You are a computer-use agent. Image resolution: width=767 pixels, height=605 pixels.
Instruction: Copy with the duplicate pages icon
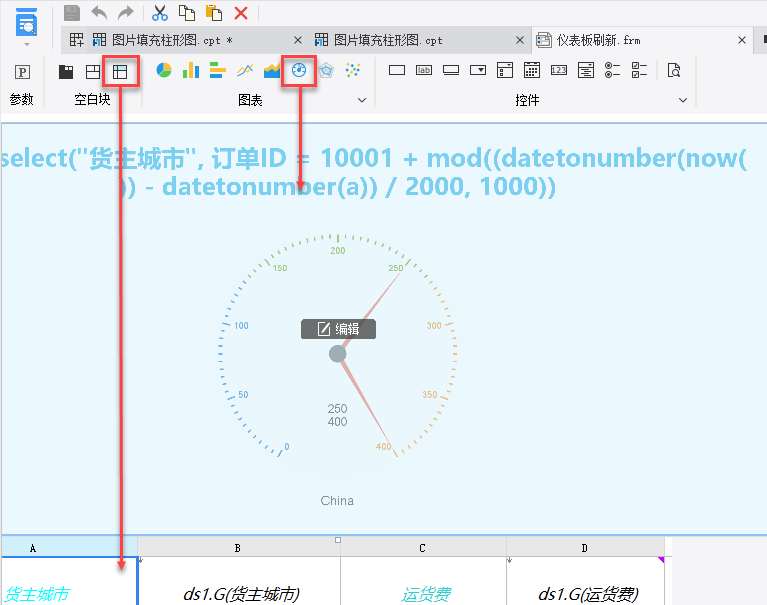187,13
